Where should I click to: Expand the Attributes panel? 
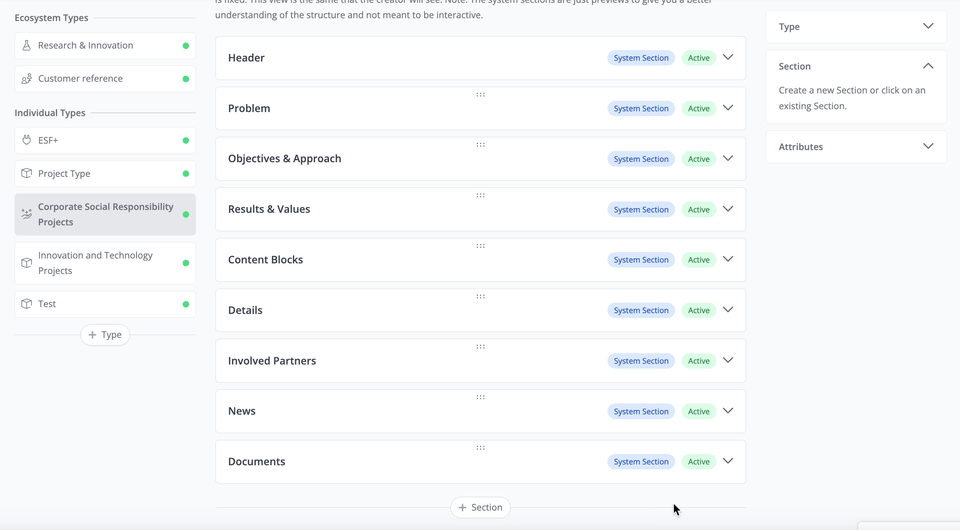point(928,146)
